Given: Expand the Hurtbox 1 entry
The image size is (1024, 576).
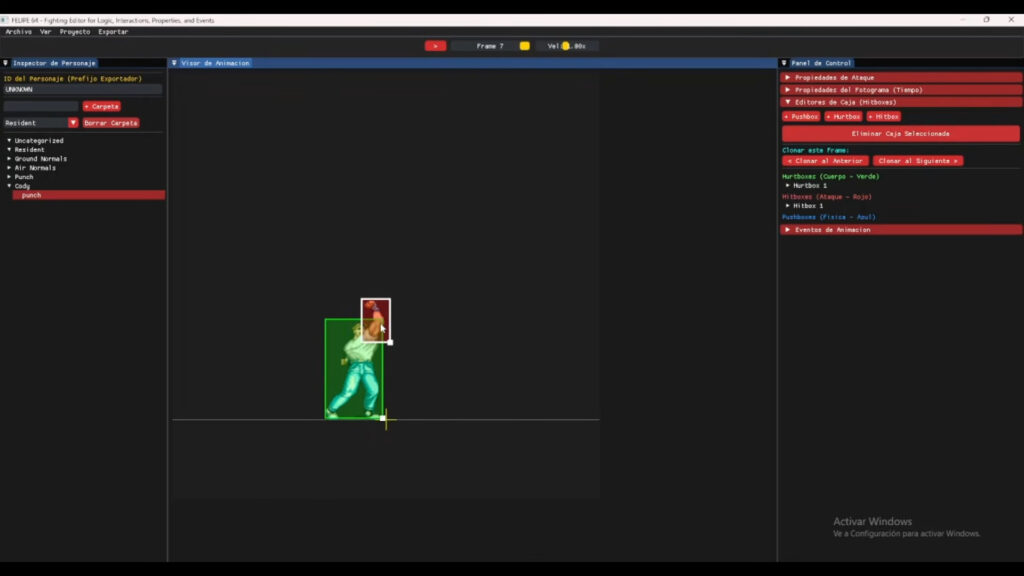Looking at the screenshot, I should 788,185.
